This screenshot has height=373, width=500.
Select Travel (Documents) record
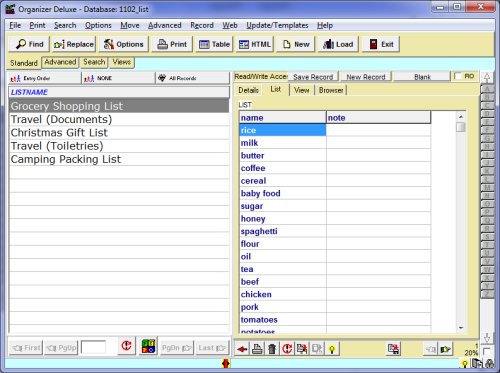(x=119, y=119)
